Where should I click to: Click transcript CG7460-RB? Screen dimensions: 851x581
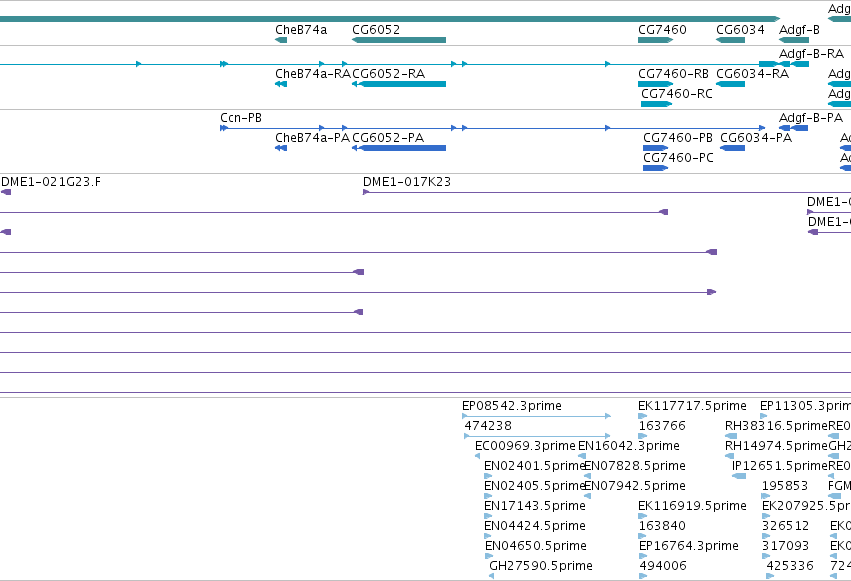655,84
